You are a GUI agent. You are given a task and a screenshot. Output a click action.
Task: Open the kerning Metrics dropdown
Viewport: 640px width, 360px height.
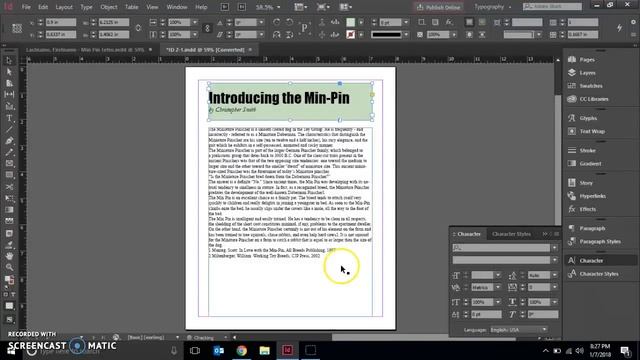coord(498,287)
